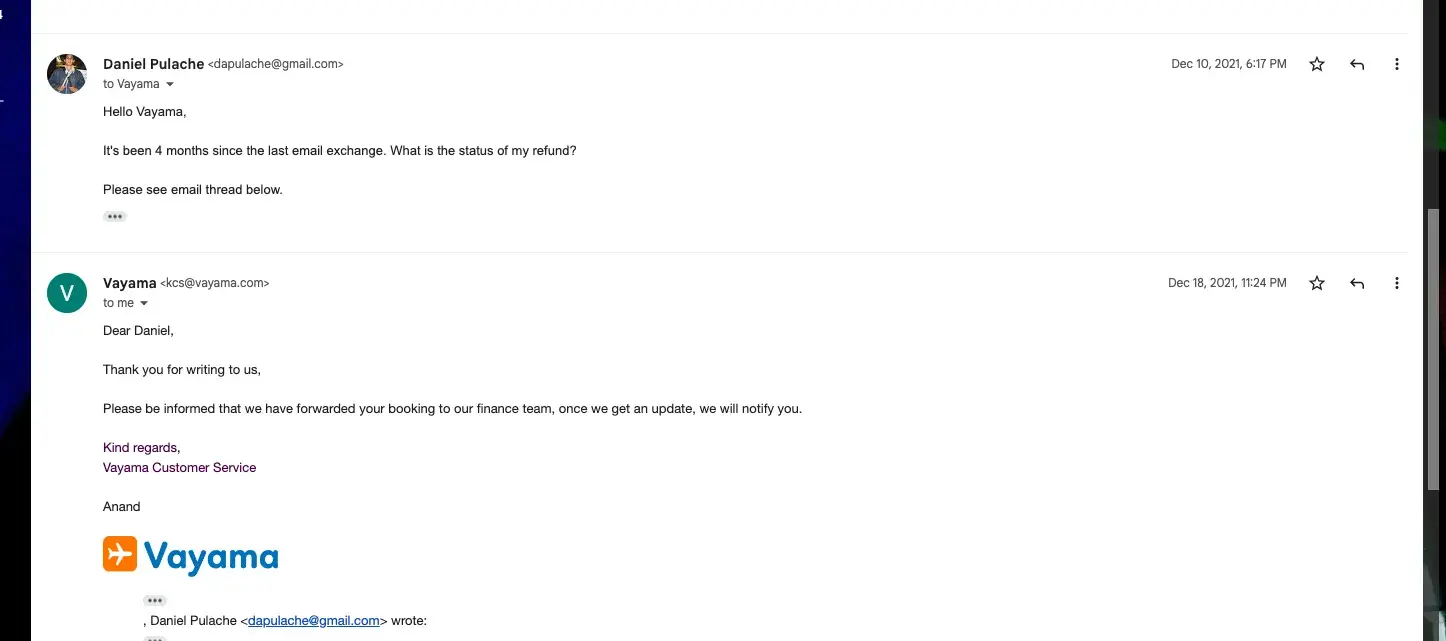The image size is (1446, 641).
Task: Click the Vayama sender name
Action: 129,283
